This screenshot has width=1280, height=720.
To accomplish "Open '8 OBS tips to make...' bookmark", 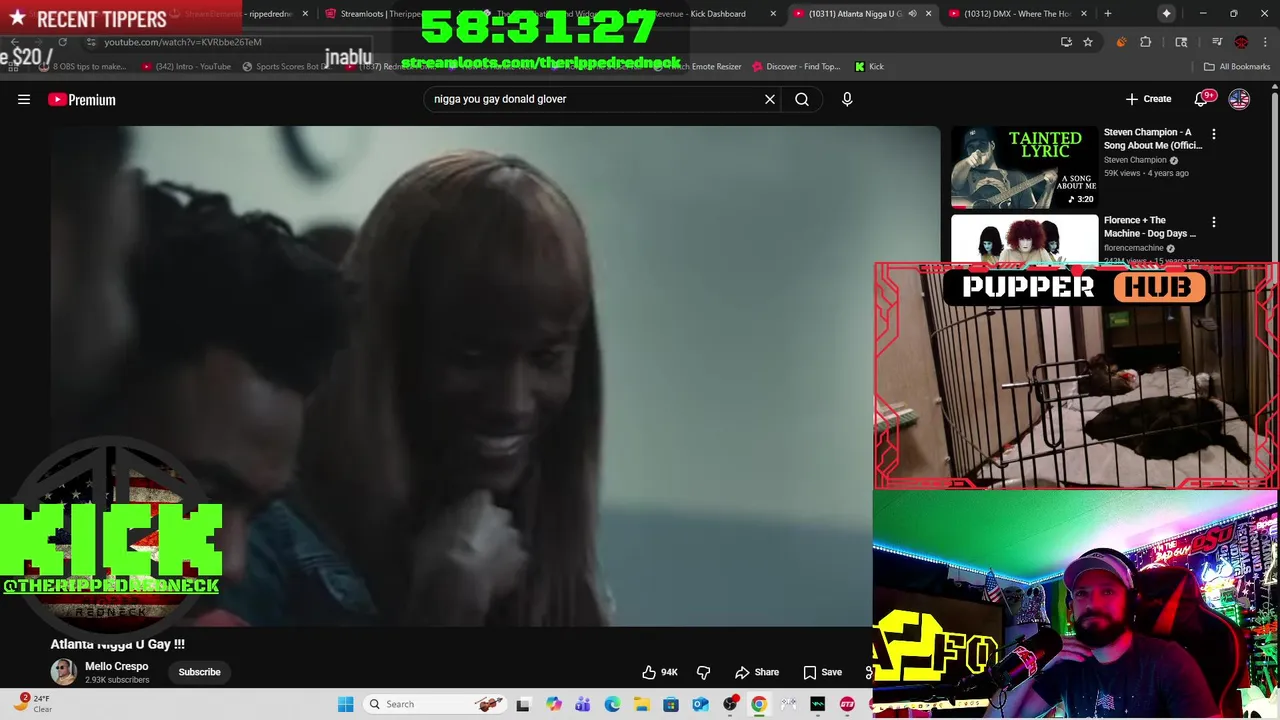I will 83,67.
